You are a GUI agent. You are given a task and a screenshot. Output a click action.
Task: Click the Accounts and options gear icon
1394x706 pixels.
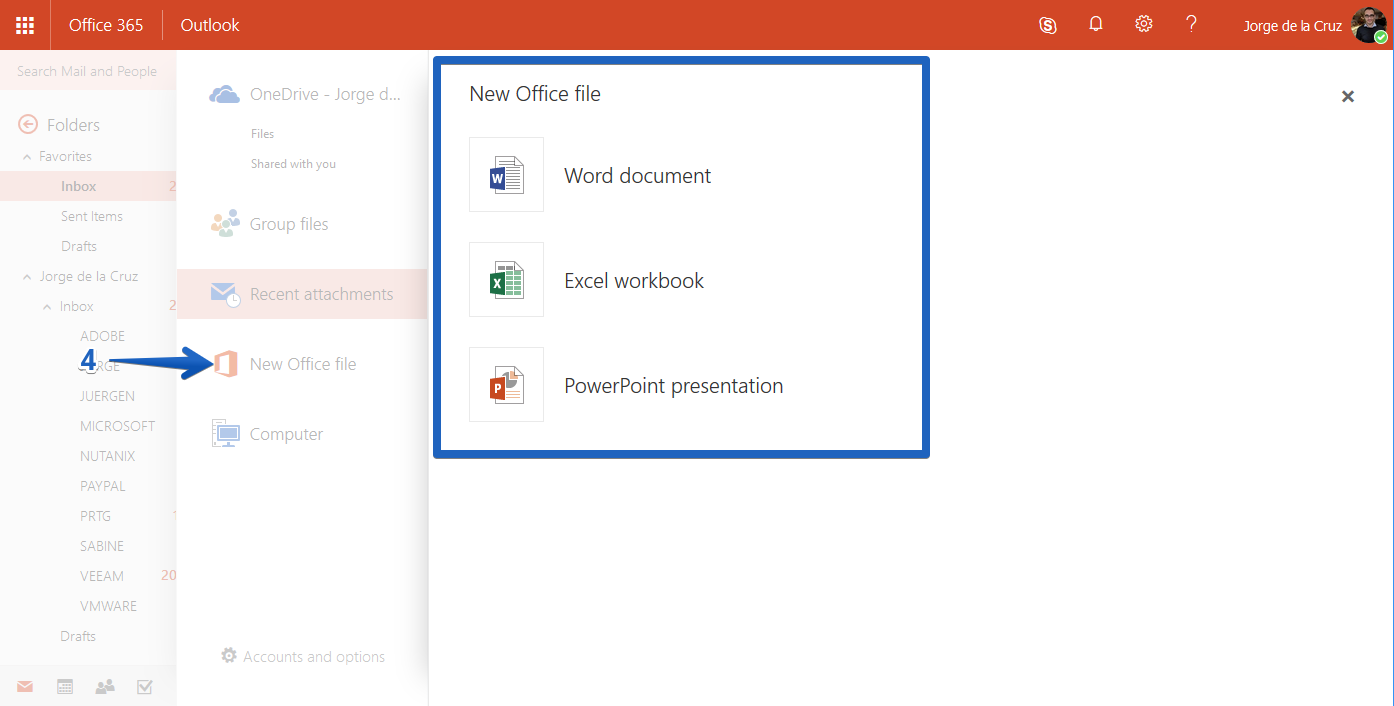[x=229, y=656]
